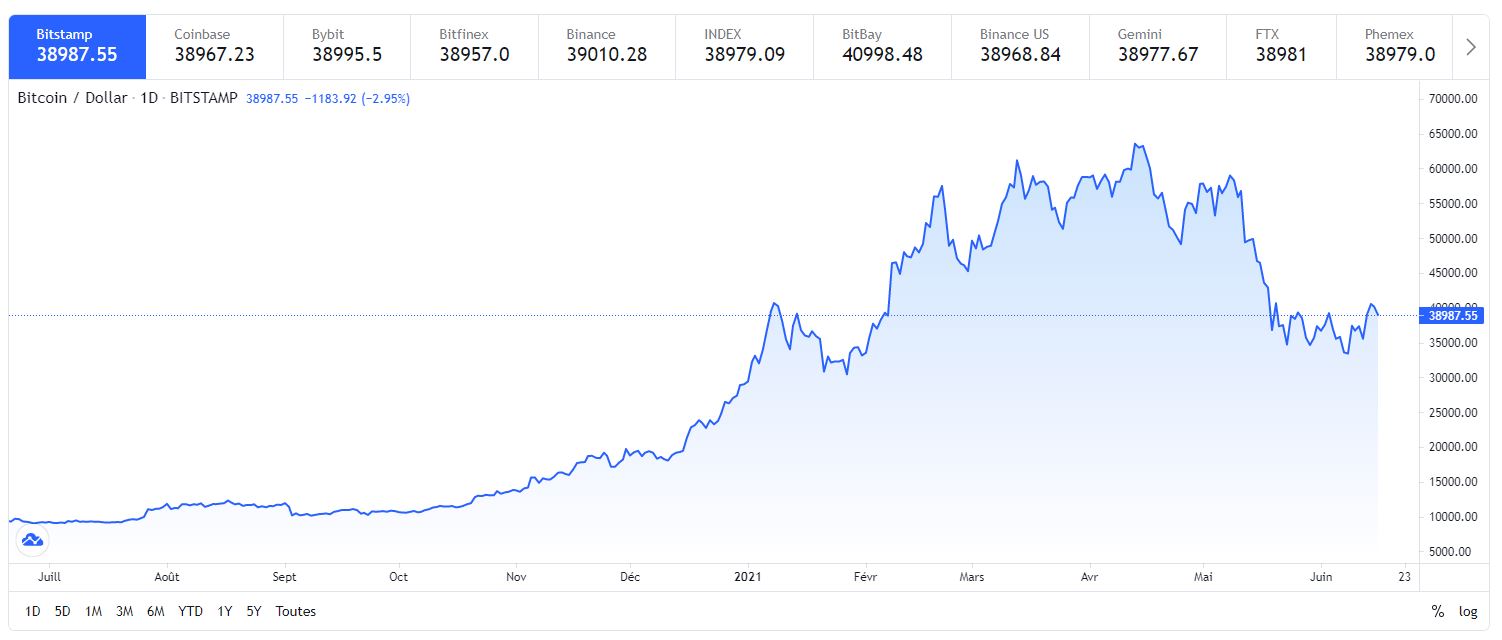1502x640 pixels.
Task: Toggle percent scale mode
Action: click(x=1438, y=611)
